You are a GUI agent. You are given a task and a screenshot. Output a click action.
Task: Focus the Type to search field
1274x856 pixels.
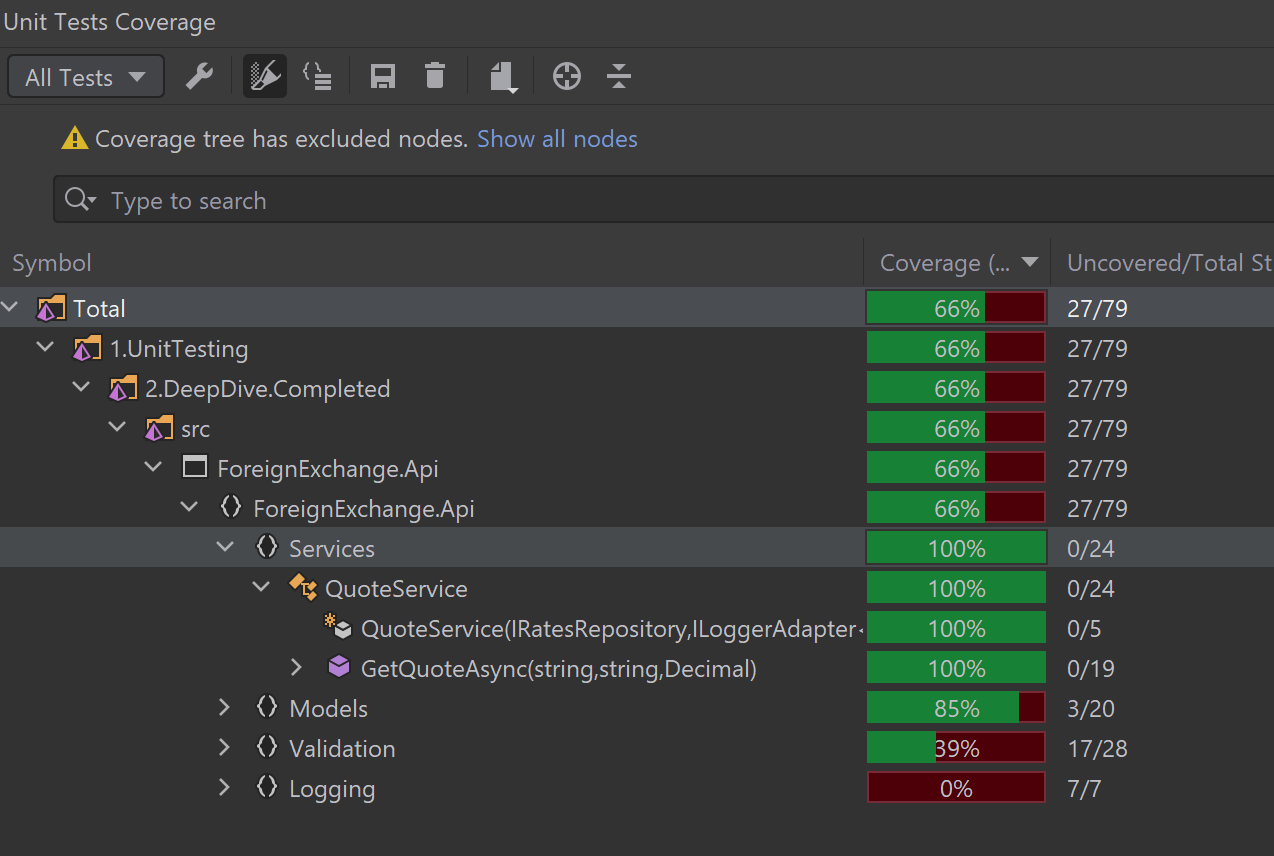pos(660,200)
